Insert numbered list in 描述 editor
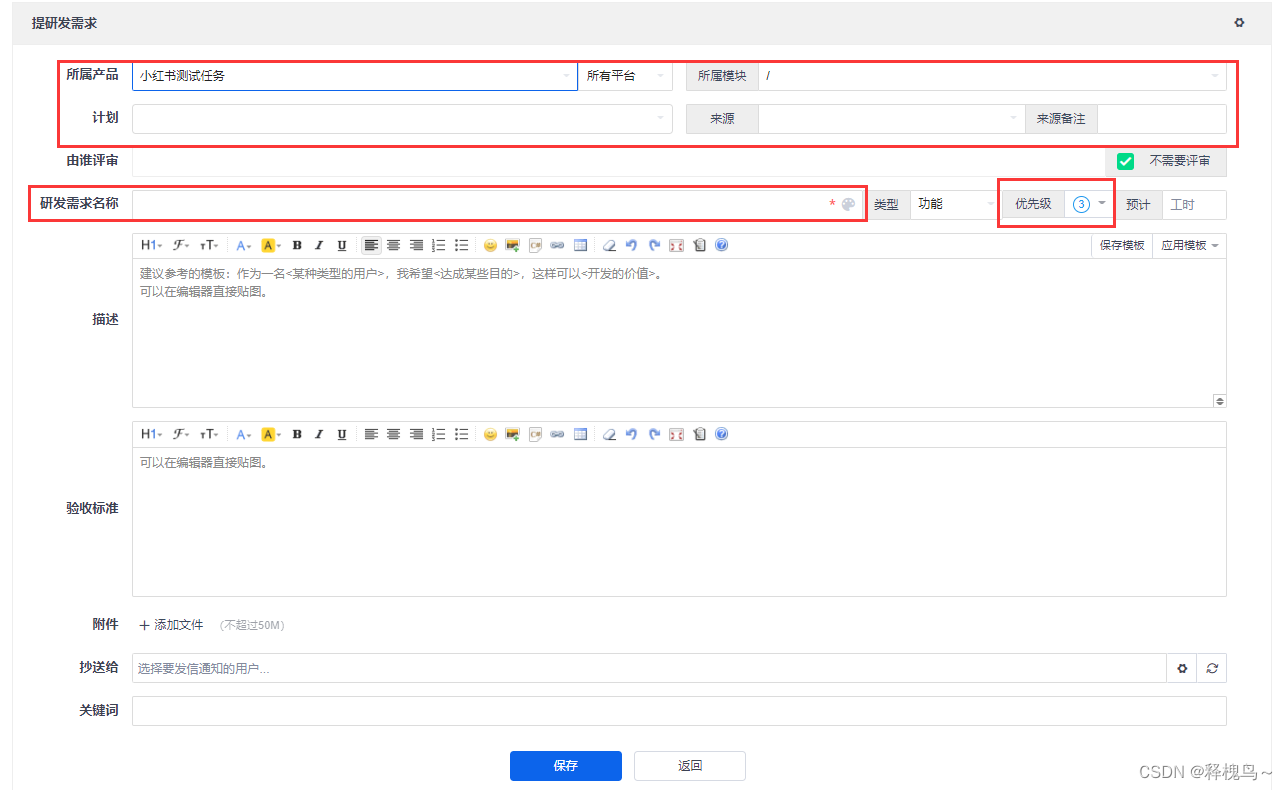This screenshot has width=1288, height=790. pos(439,245)
